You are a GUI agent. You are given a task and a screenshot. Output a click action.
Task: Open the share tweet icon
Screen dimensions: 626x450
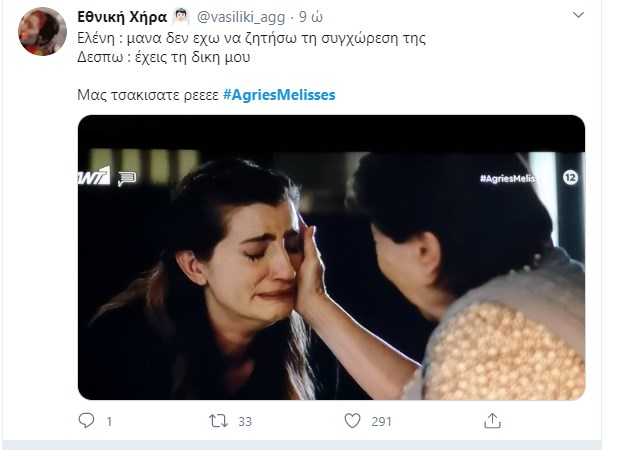pos(492,421)
